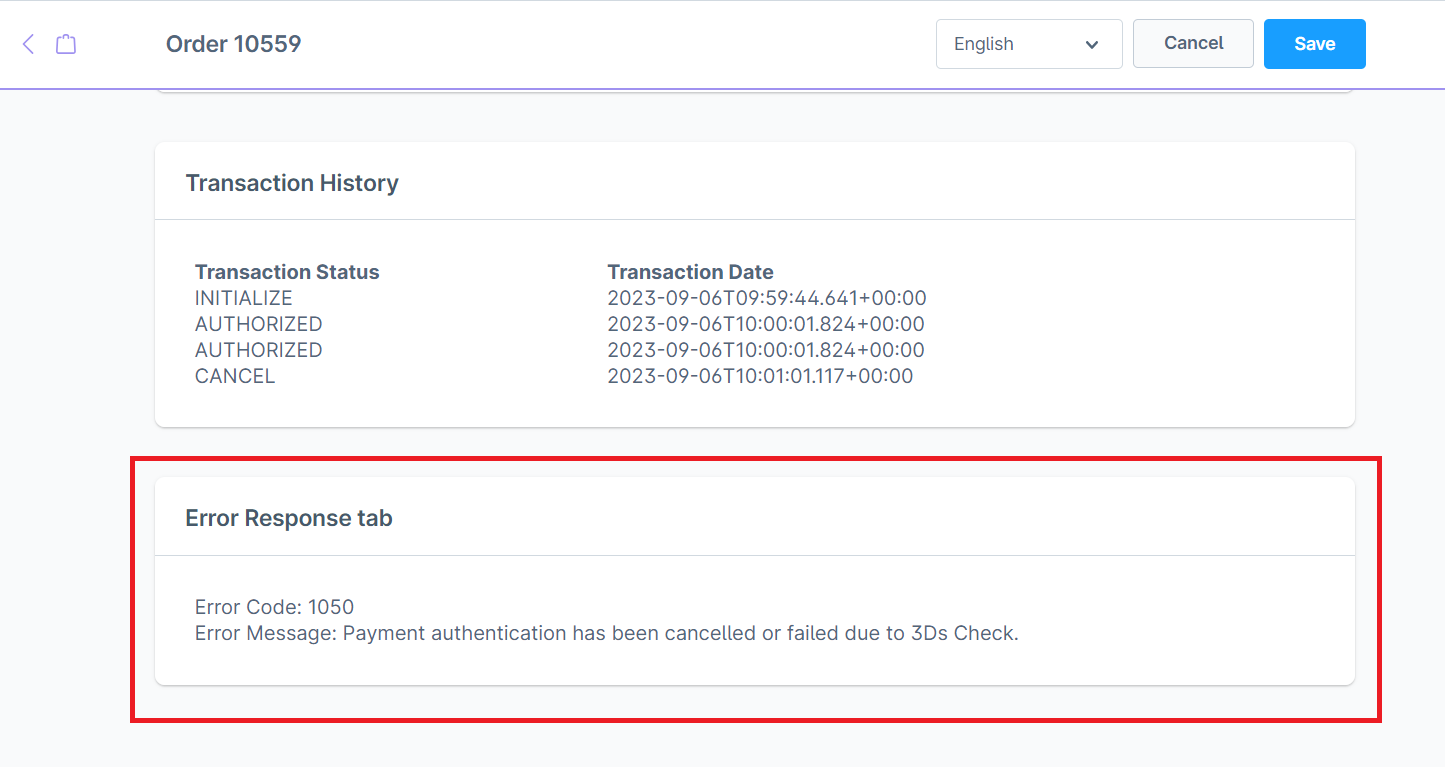The width and height of the screenshot is (1445, 767).
Task: Select the second AUTHORIZED status entry
Action: coord(258,350)
